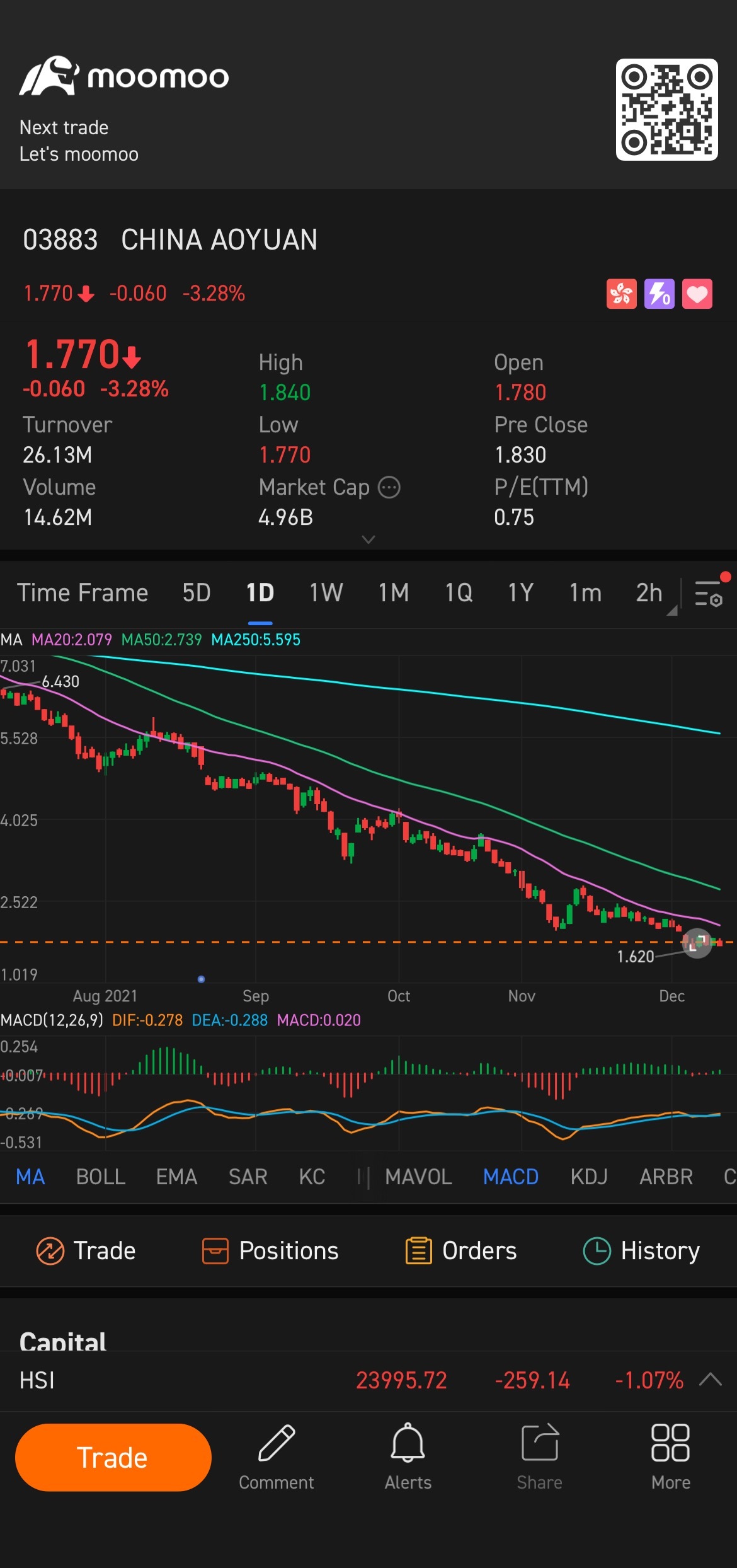Open the QR code image
The height and width of the screenshot is (1568, 737).
666,109
